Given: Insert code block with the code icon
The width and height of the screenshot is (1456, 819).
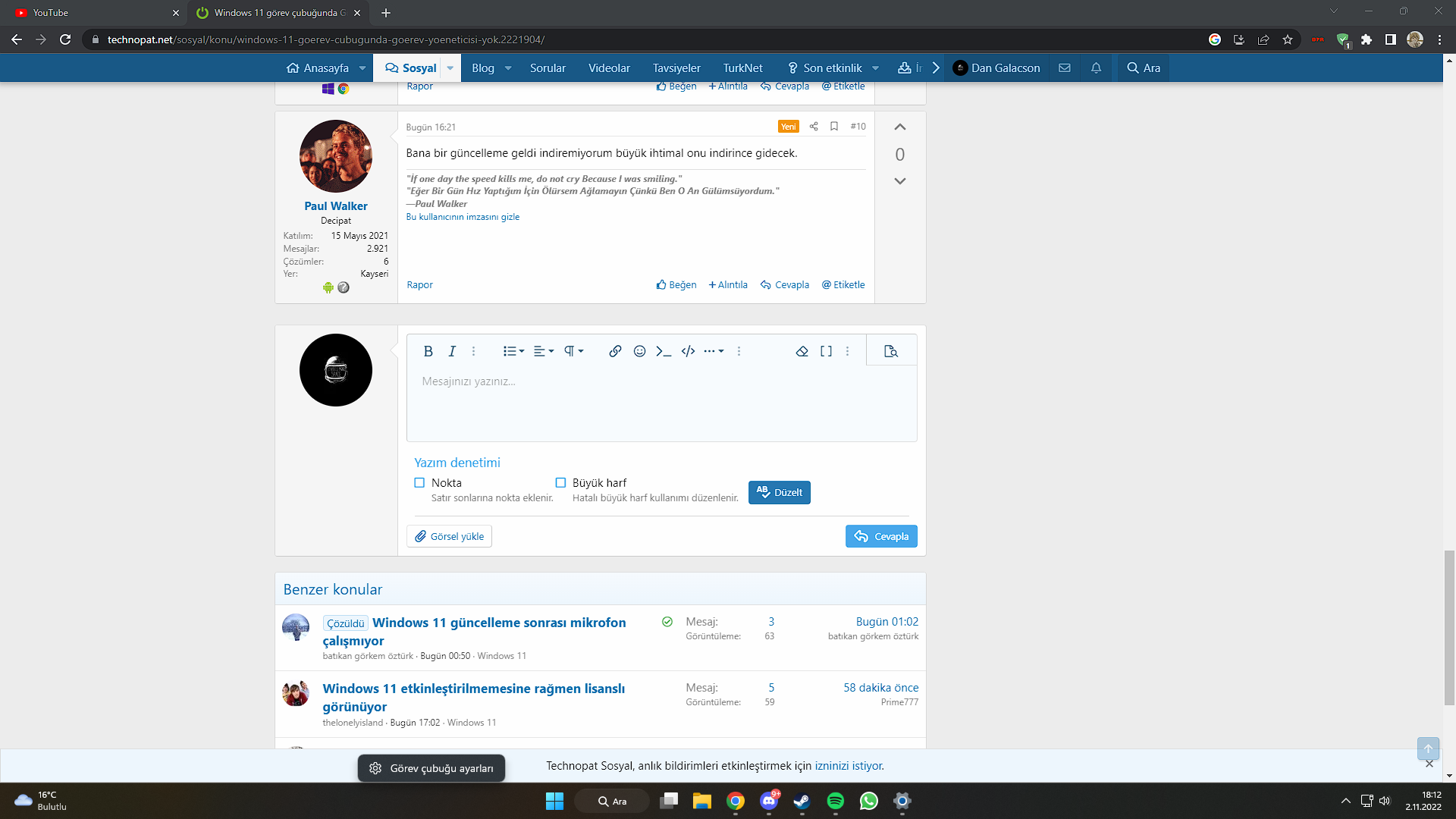Looking at the screenshot, I should tap(688, 351).
